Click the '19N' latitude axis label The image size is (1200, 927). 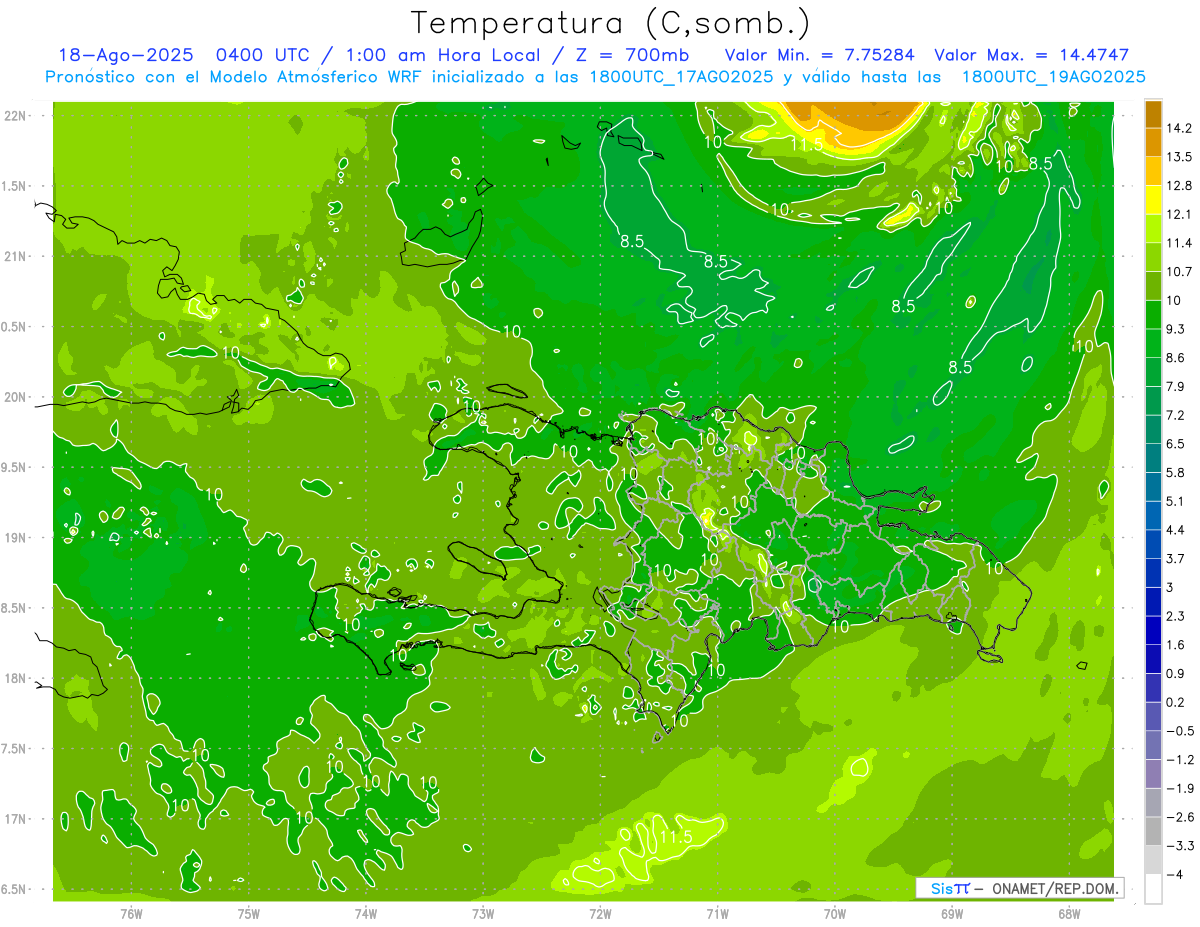[x=15, y=538]
